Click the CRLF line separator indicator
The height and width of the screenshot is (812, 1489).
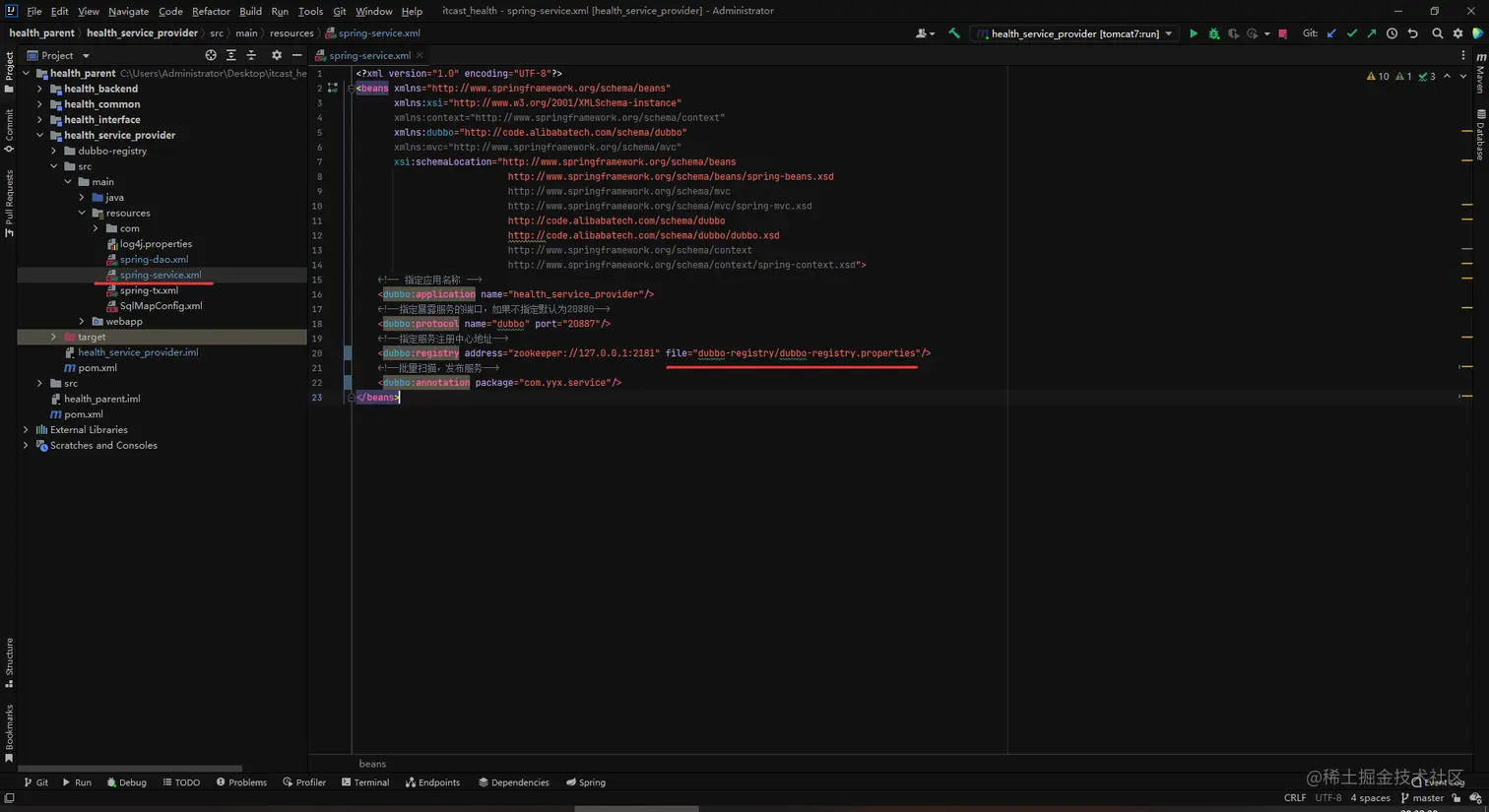[1295, 798]
